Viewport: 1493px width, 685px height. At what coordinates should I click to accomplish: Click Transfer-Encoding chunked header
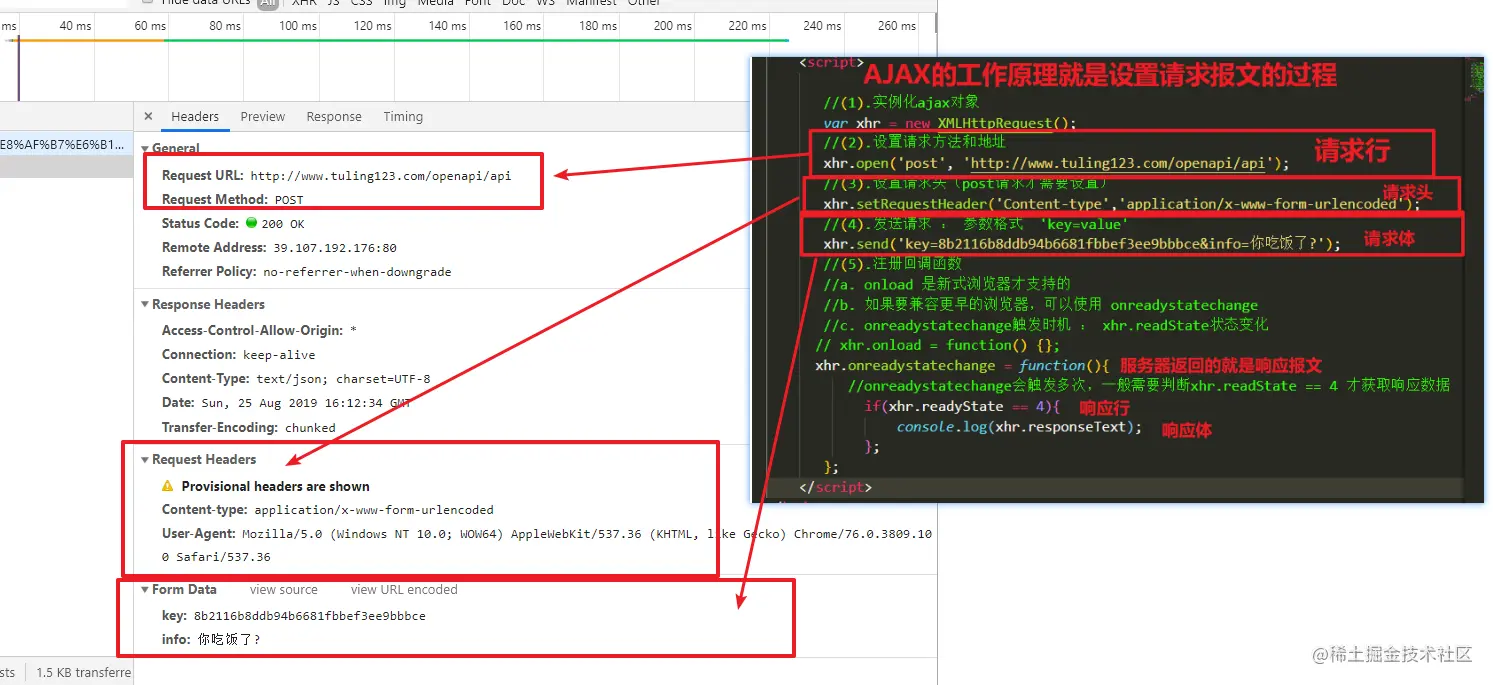[x=249, y=427]
